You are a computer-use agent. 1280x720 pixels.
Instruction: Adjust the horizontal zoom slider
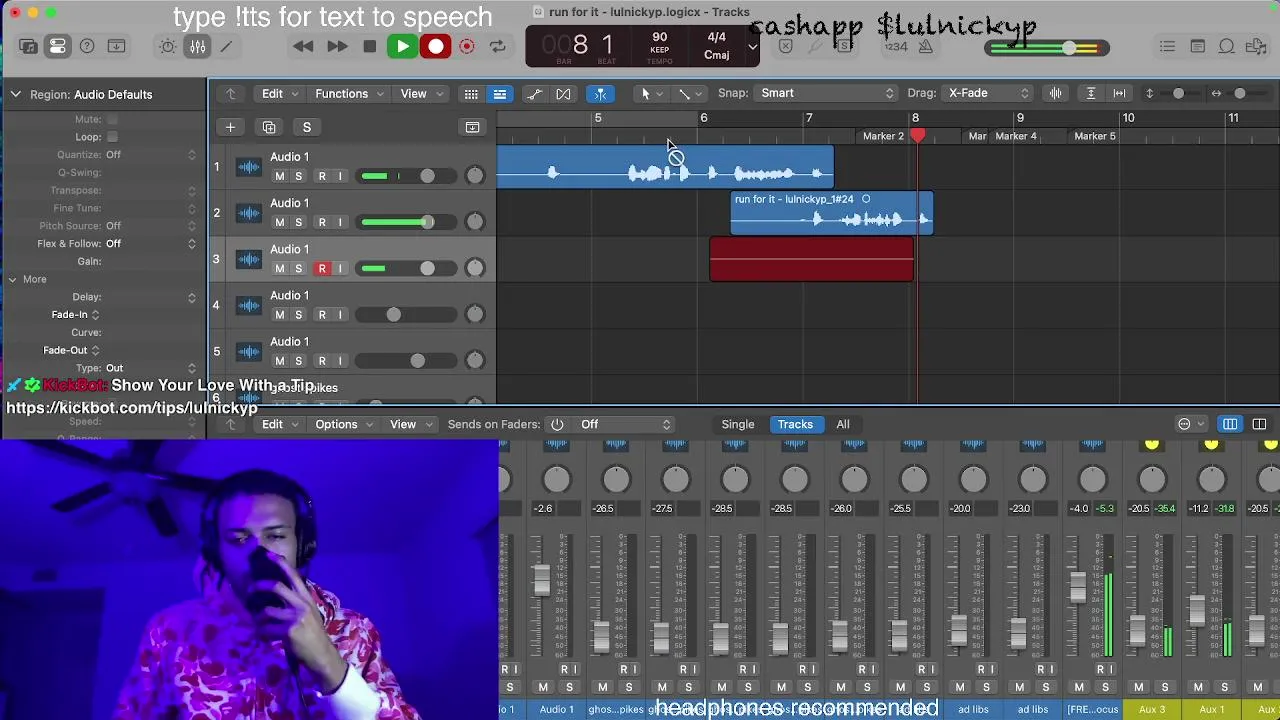(x=1239, y=93)
